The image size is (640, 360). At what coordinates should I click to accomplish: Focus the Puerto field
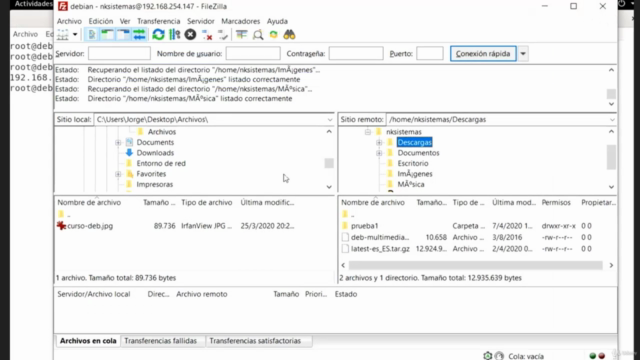tap(430, 53)
